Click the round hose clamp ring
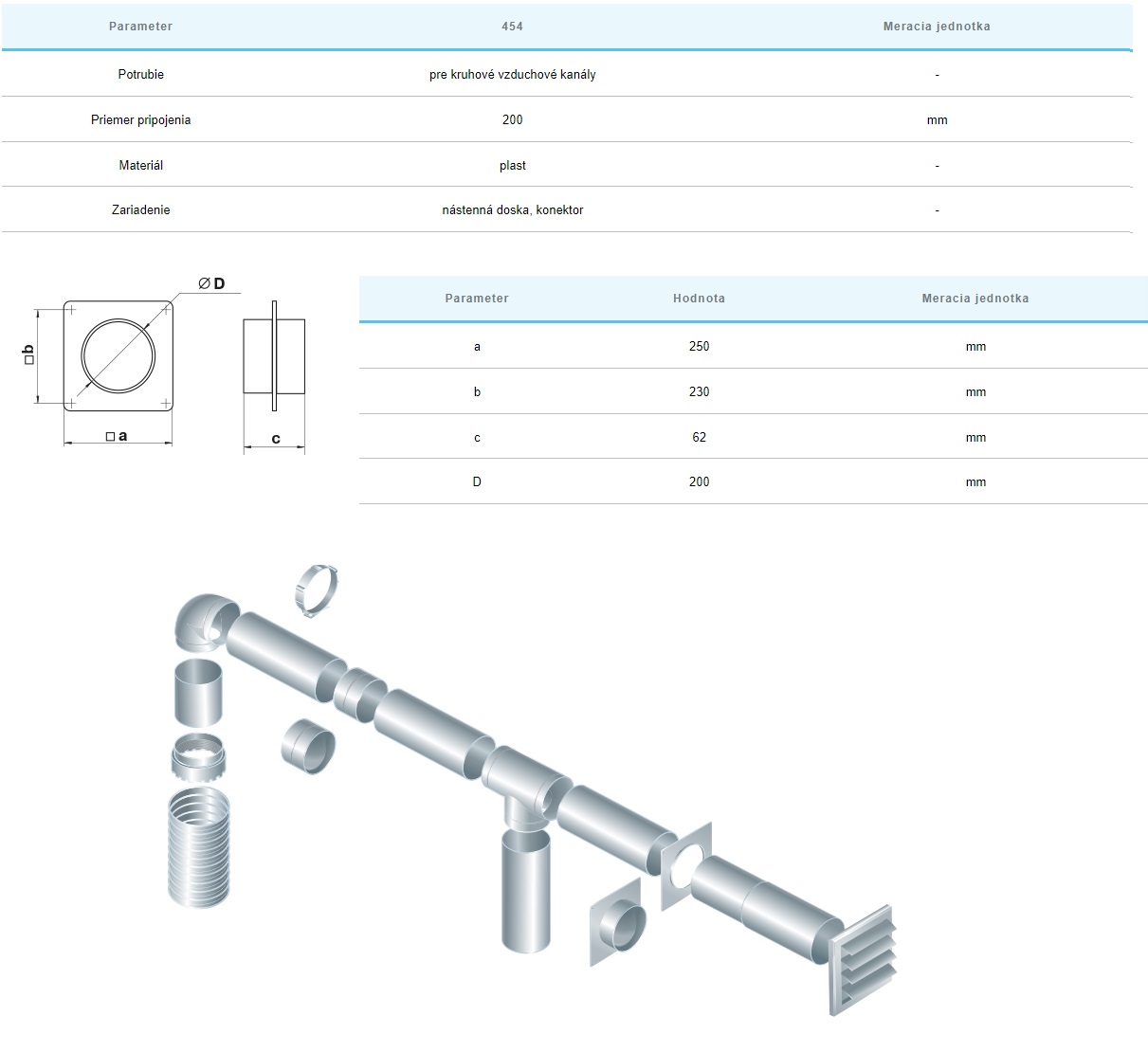The width and height of the screenshot is (1148, 1052). click(x=317, y=589)
